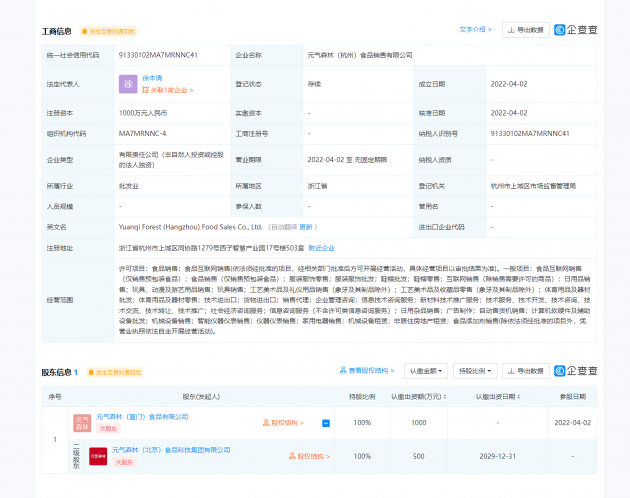The width and height of the screenshot is (630, 498).
Task: Click the change notification badge beside 工商信息
Action: (108, 31)
